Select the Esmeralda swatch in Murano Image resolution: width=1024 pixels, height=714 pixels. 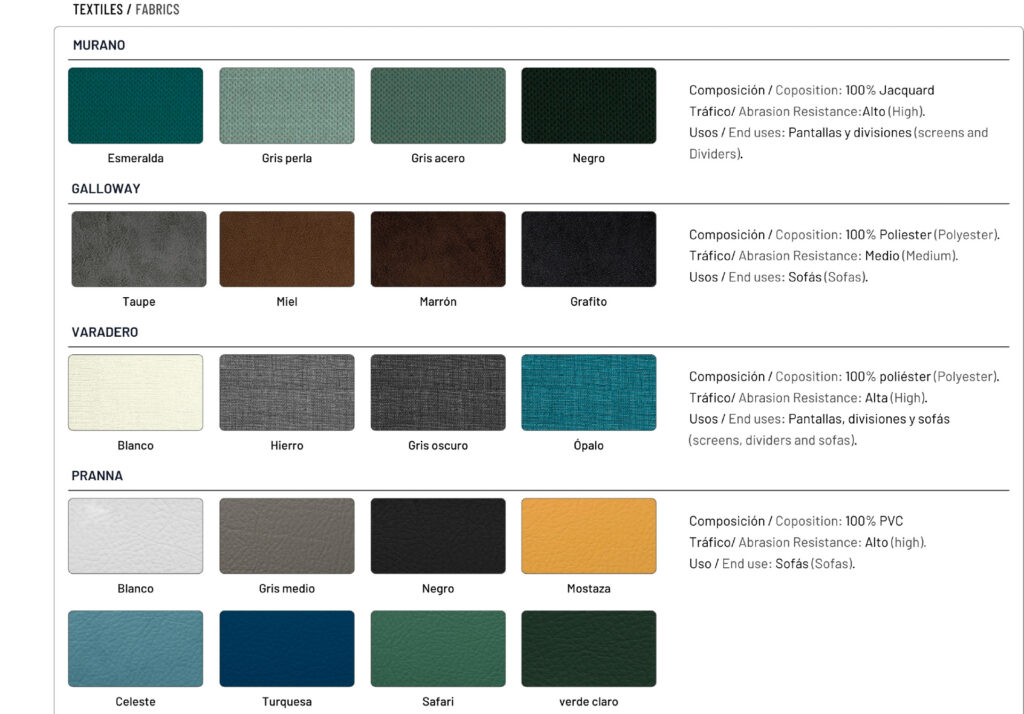tap(135, 105)
